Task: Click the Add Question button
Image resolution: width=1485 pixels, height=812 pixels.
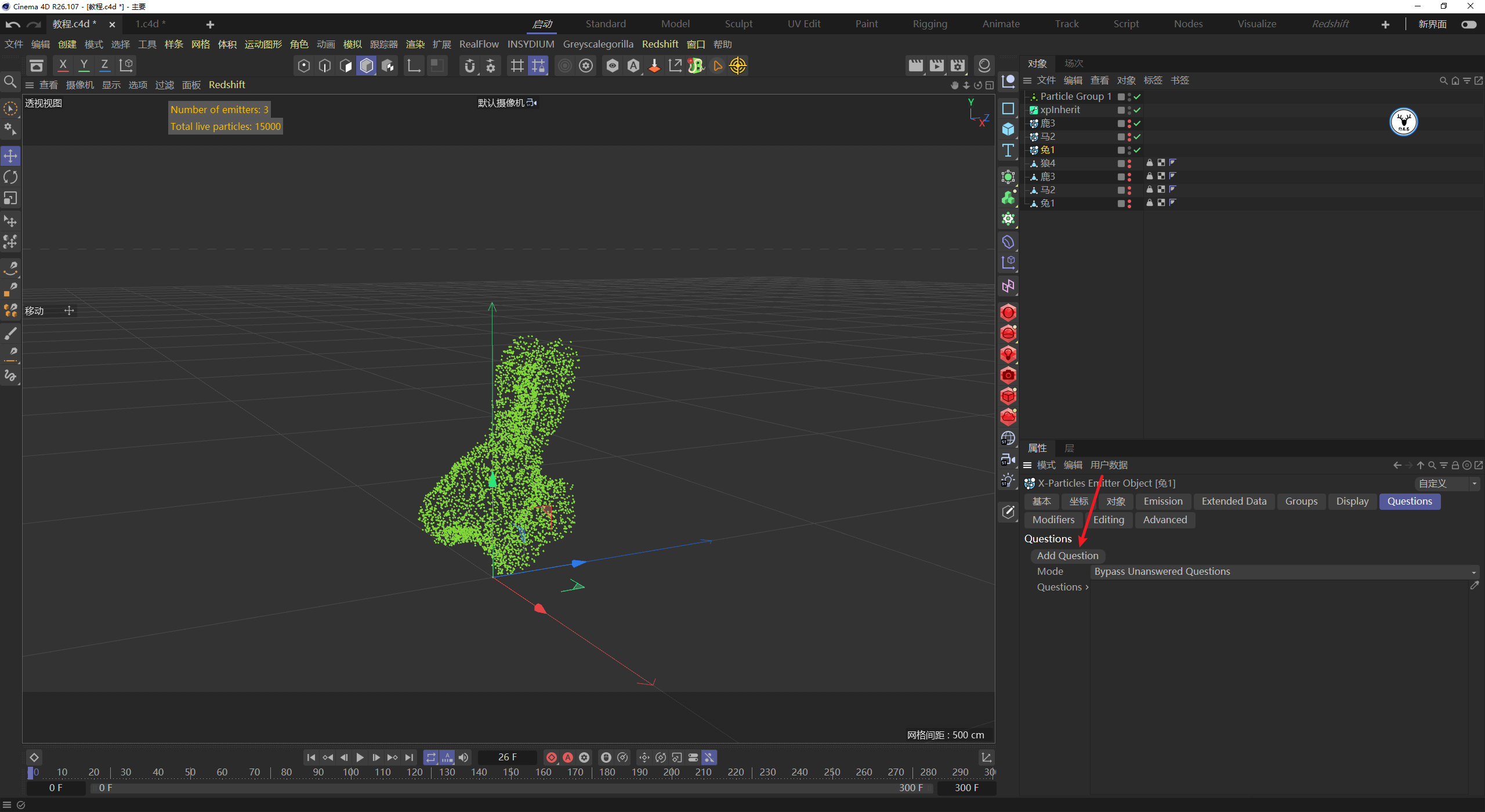Action: point(1067,556)
